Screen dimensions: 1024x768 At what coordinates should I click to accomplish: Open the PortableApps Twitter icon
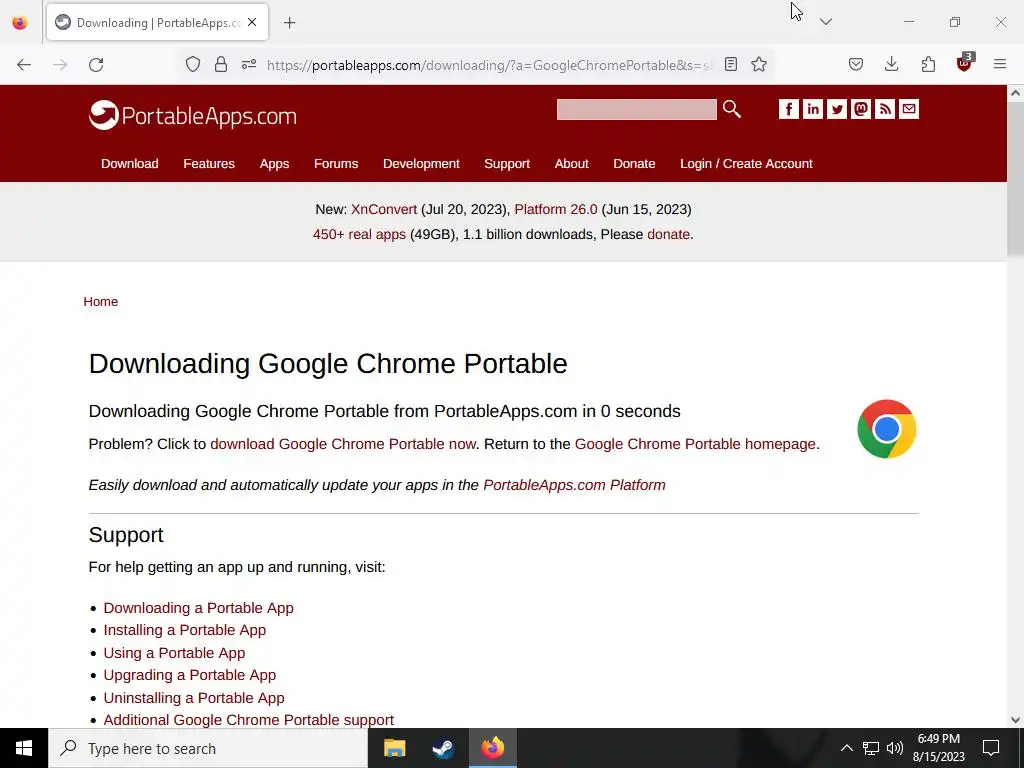point(837,109)
